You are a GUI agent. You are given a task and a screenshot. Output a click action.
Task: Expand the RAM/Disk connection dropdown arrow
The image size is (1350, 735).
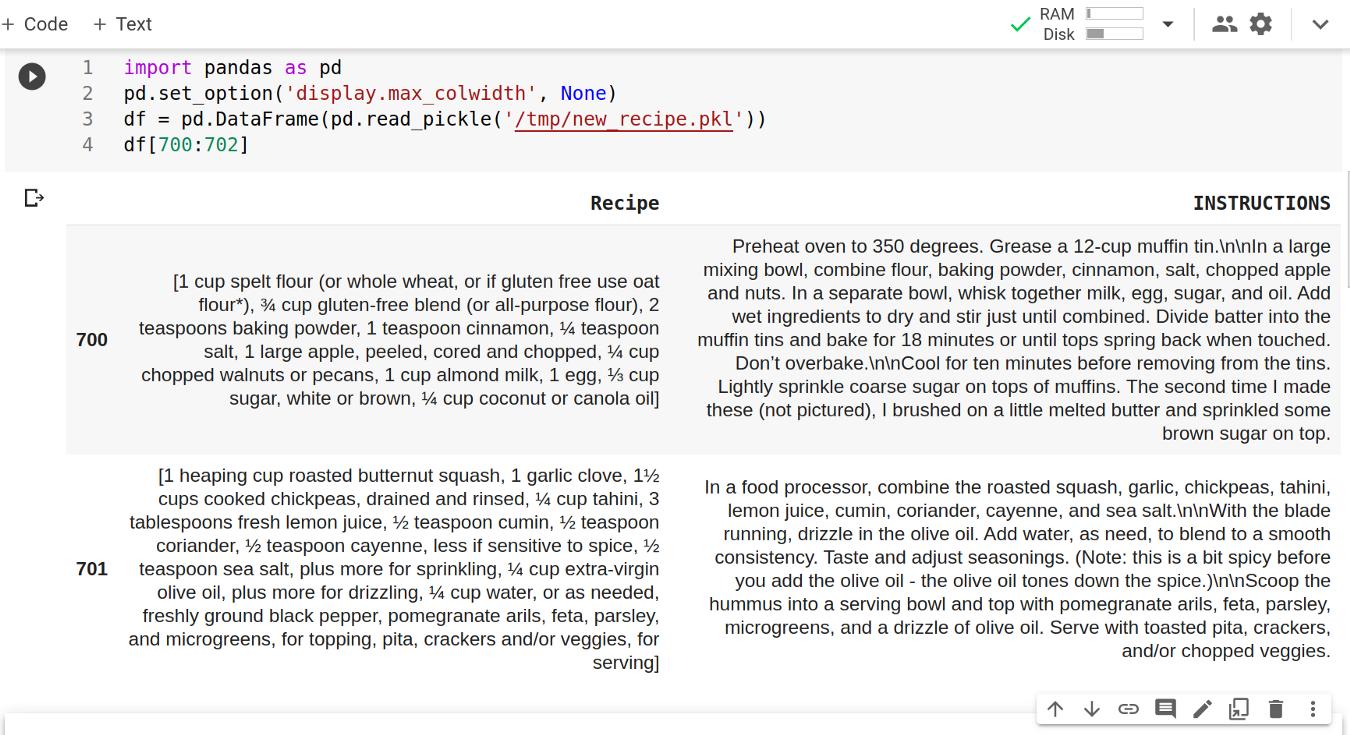tap(1168, 24)
